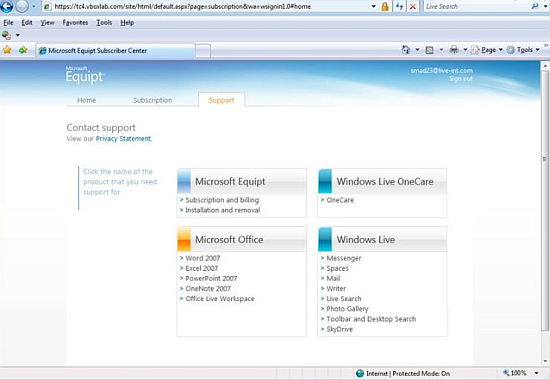Click the red Stop loading icon
Viewport: 550px width, 380px height.
point(413,6)
